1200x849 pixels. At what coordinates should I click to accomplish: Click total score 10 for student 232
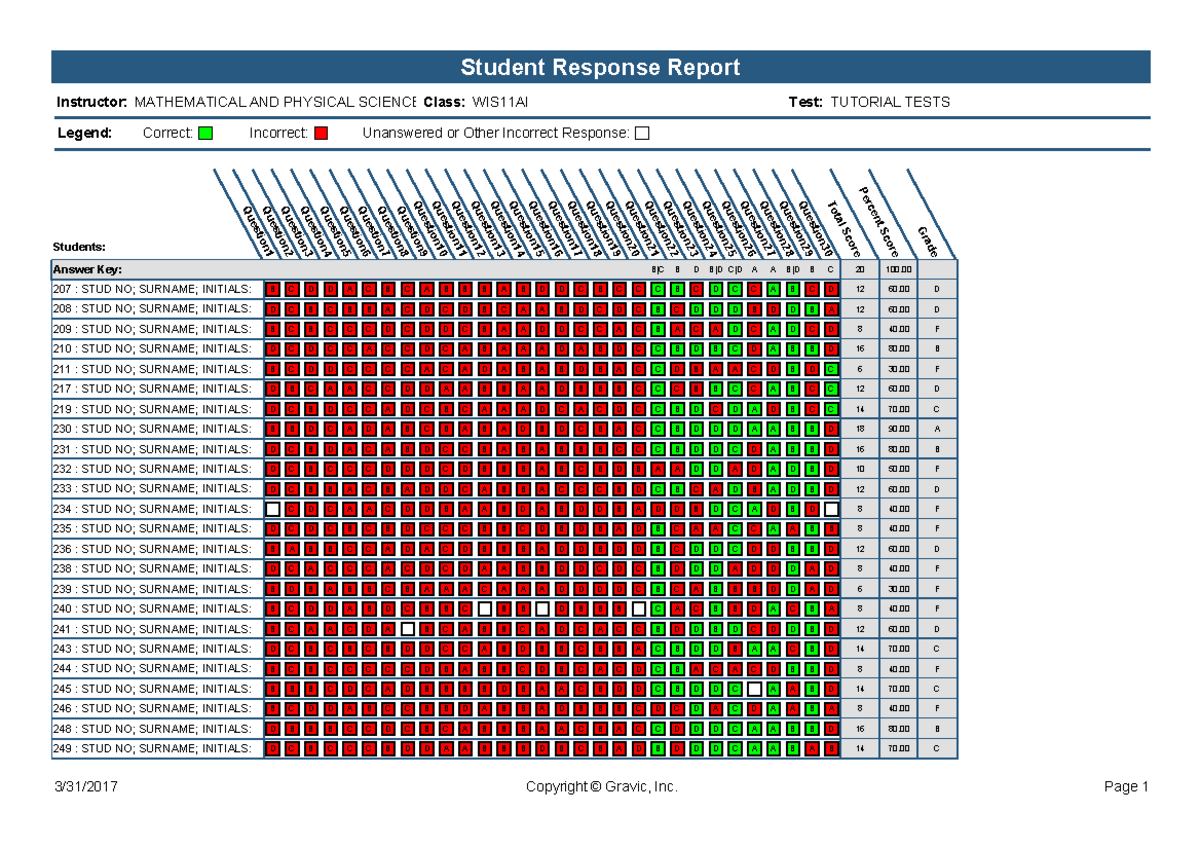(859, 469)
